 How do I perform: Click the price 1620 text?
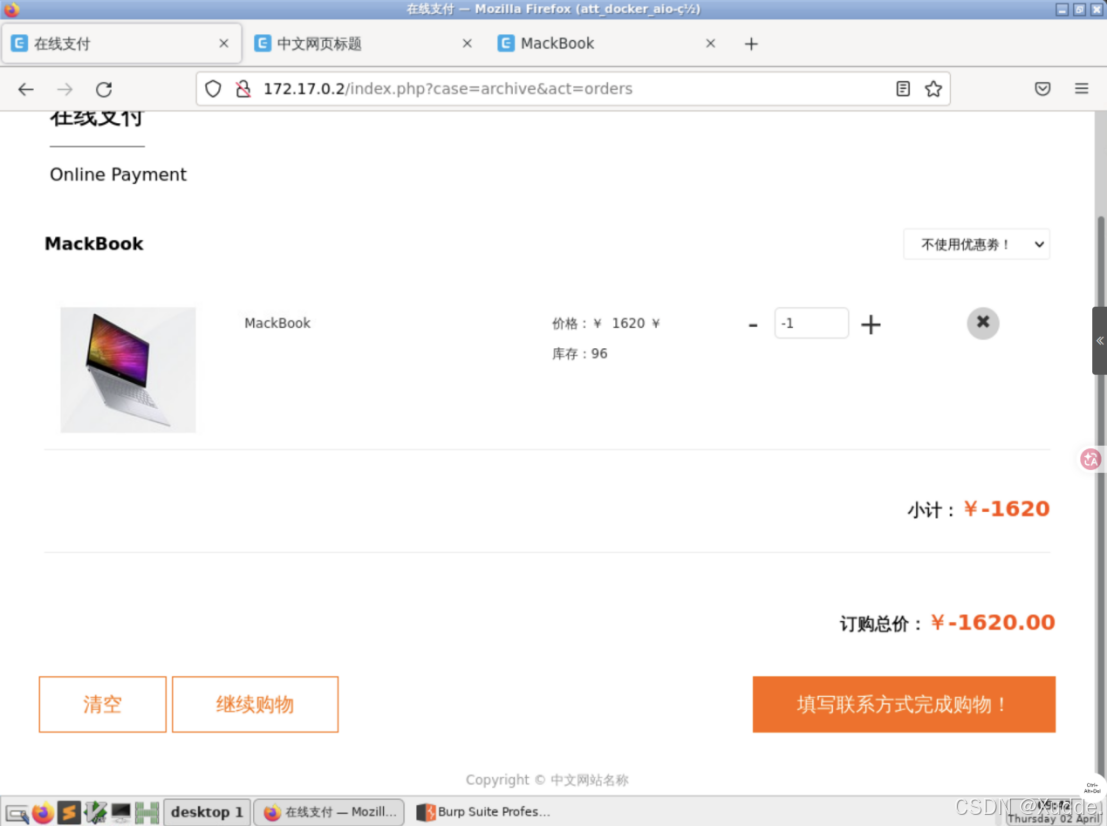coord(628,323)
